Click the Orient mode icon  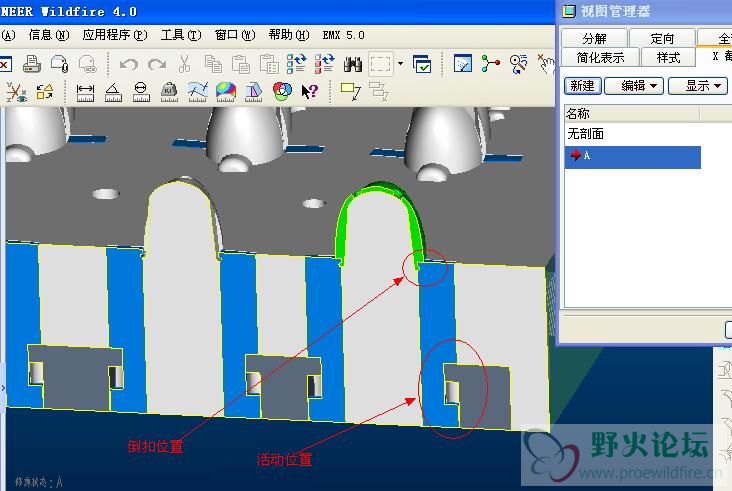pos(518,64)
